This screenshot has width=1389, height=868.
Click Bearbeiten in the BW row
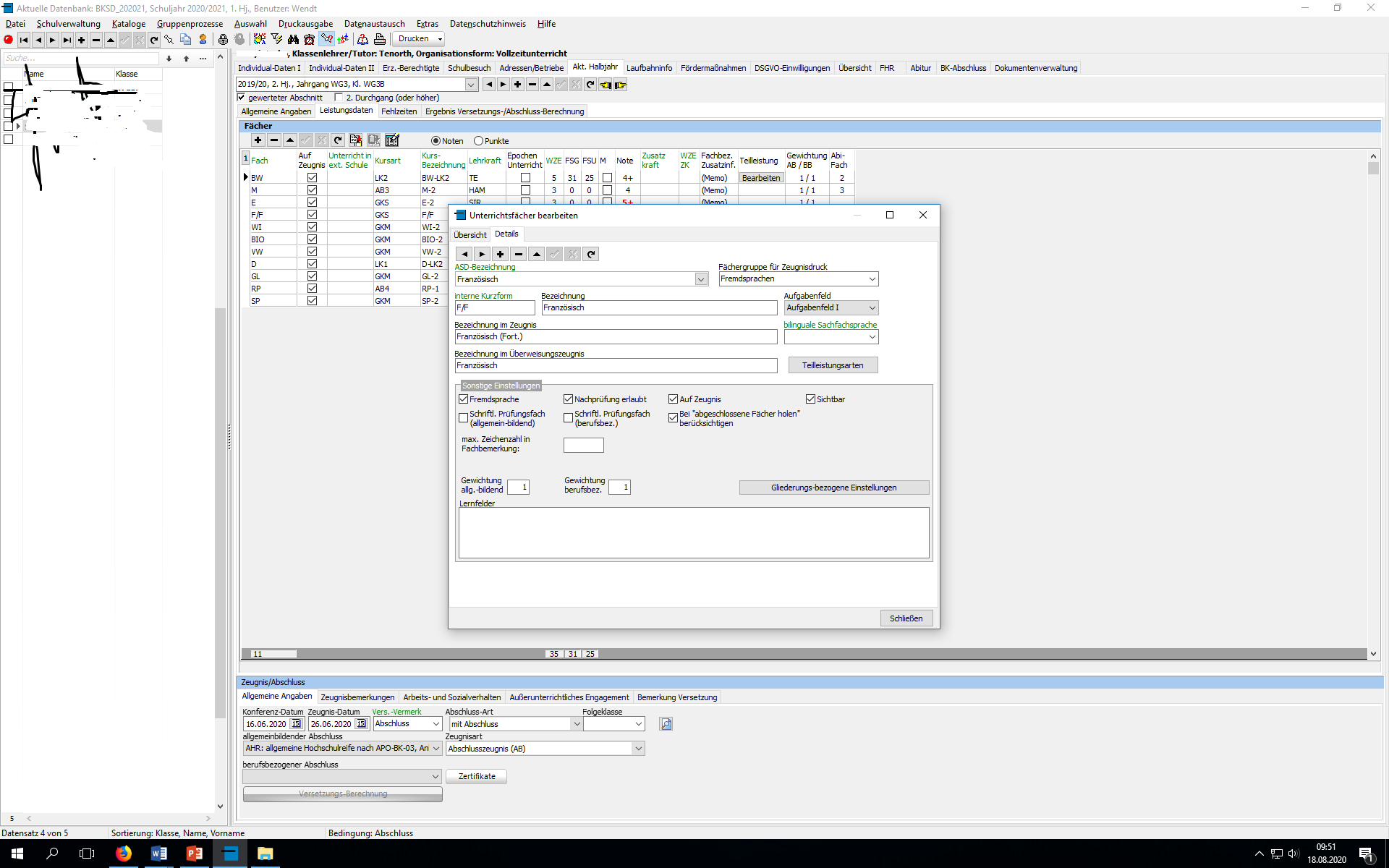click(761, 178)
